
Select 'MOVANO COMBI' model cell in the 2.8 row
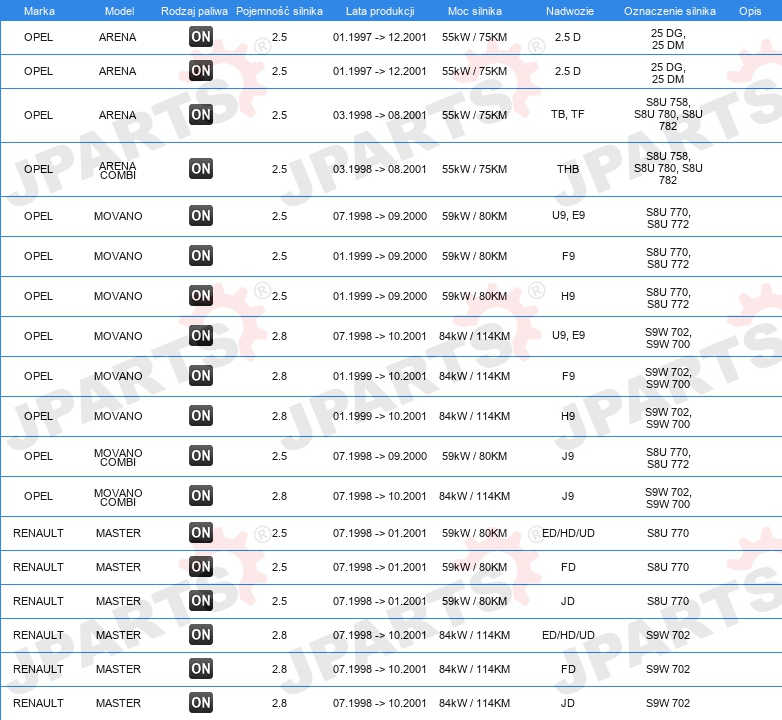tap(118, 497)
